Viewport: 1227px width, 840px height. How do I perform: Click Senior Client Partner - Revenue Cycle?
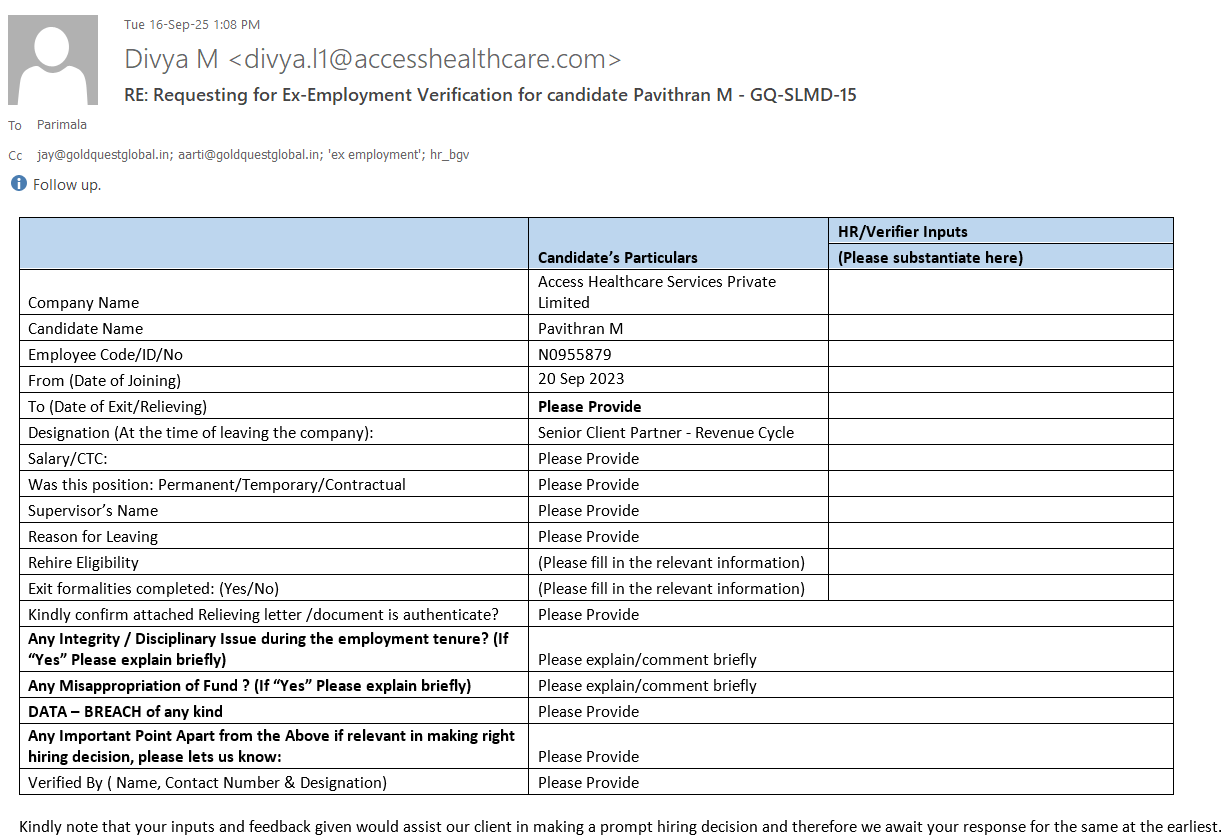tap(666, 432)
